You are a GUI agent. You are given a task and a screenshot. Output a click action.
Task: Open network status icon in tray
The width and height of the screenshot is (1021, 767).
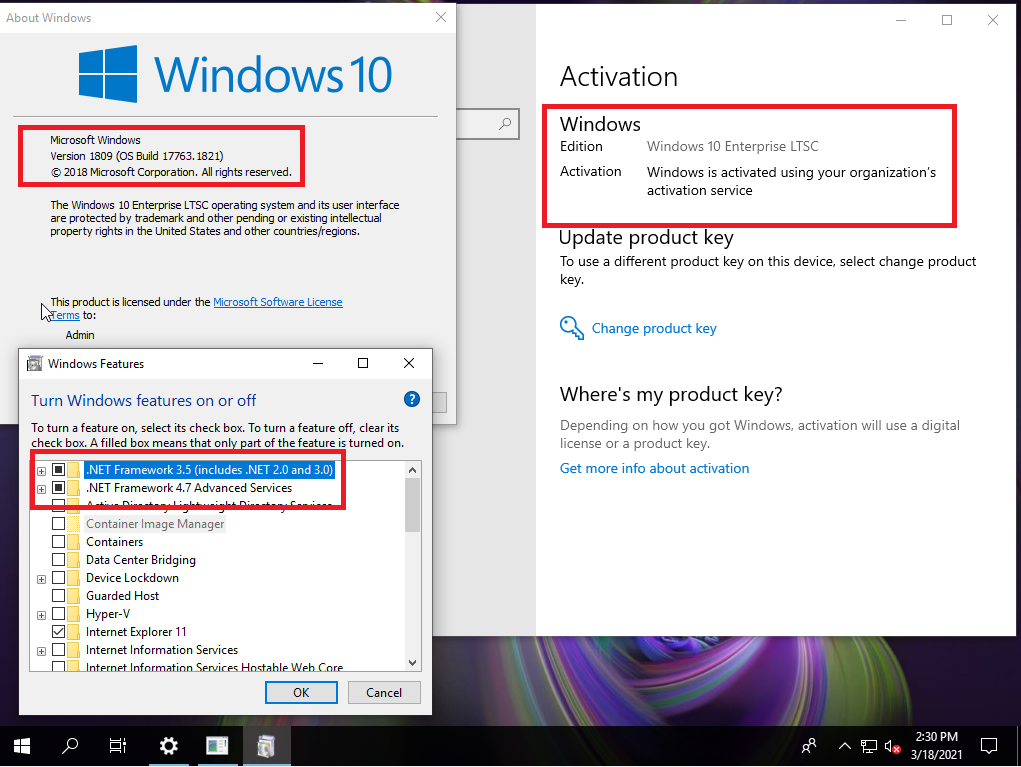tap(869, 746)
